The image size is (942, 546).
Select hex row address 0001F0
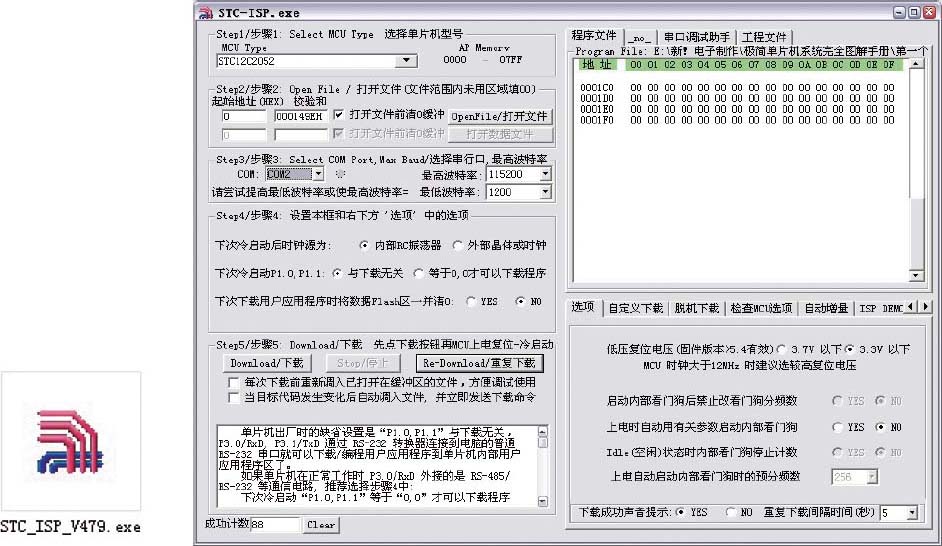click(597, 120)
